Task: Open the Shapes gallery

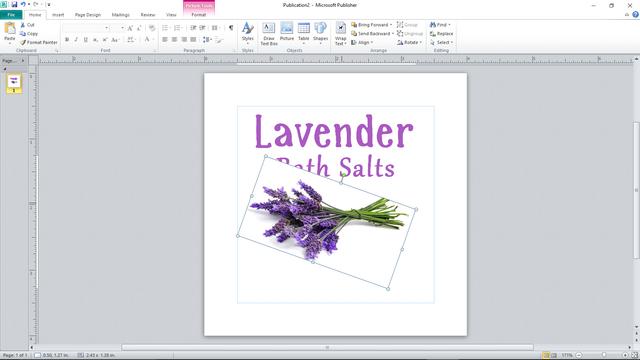Action: click(320, 33)
